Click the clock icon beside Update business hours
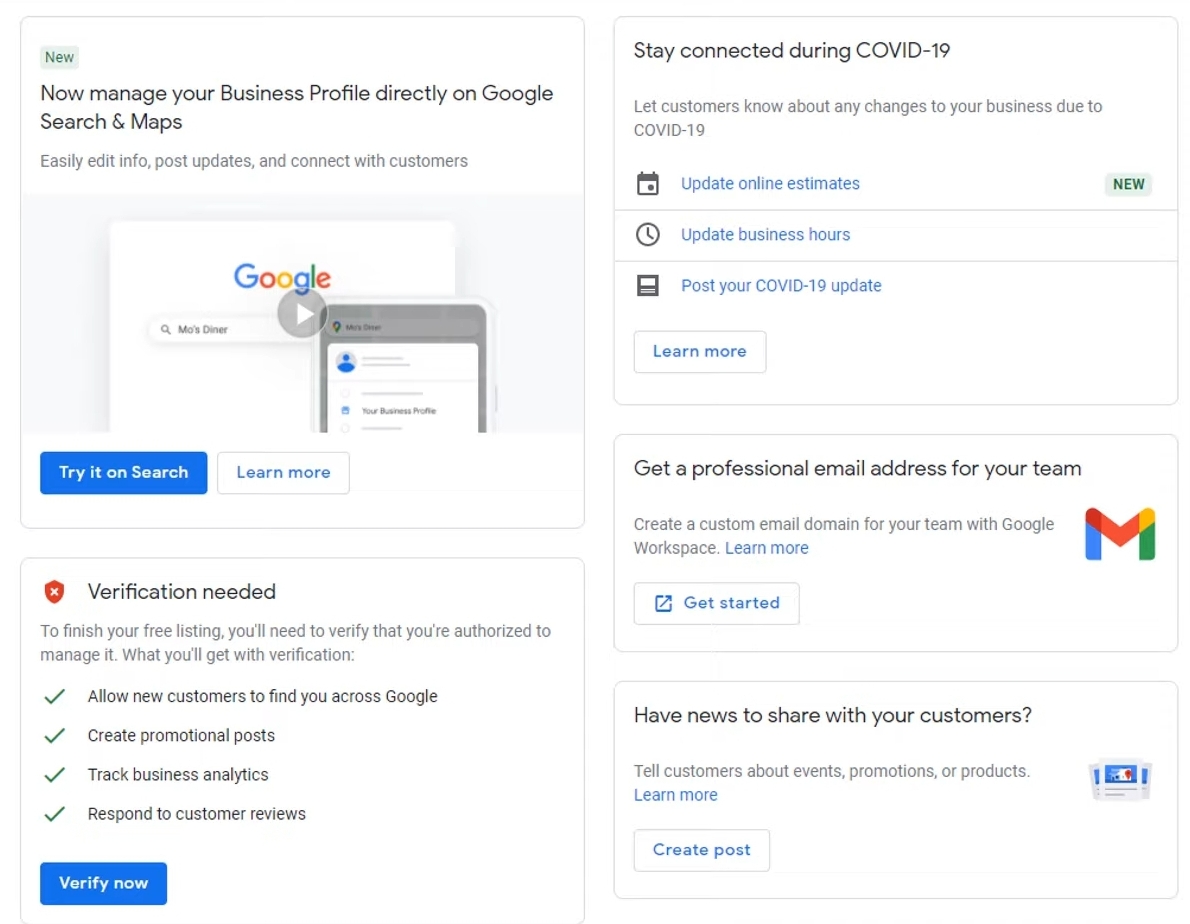Screen dimensions: 1190x924 647,234
